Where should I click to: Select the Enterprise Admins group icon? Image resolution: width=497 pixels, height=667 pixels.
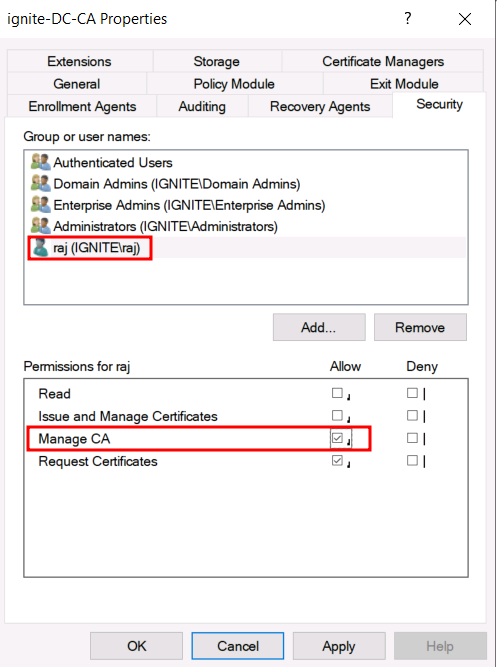pos(41,205)
